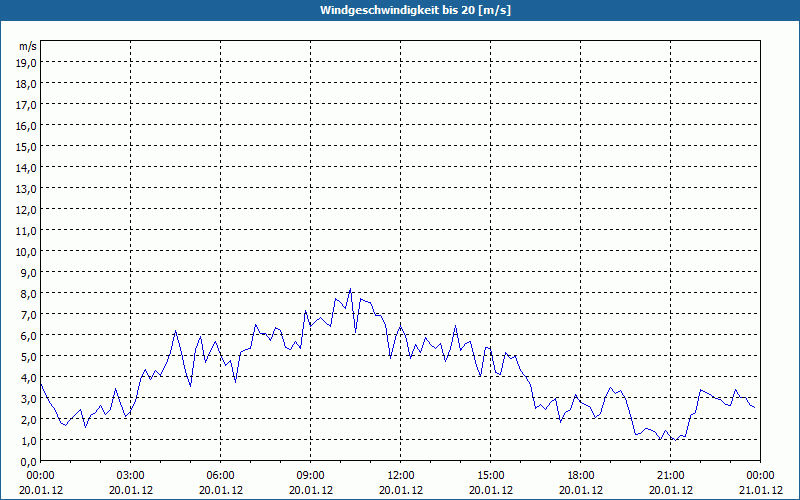Click the '2,0' axis label
800x500 pixels.
click(29, 419)
